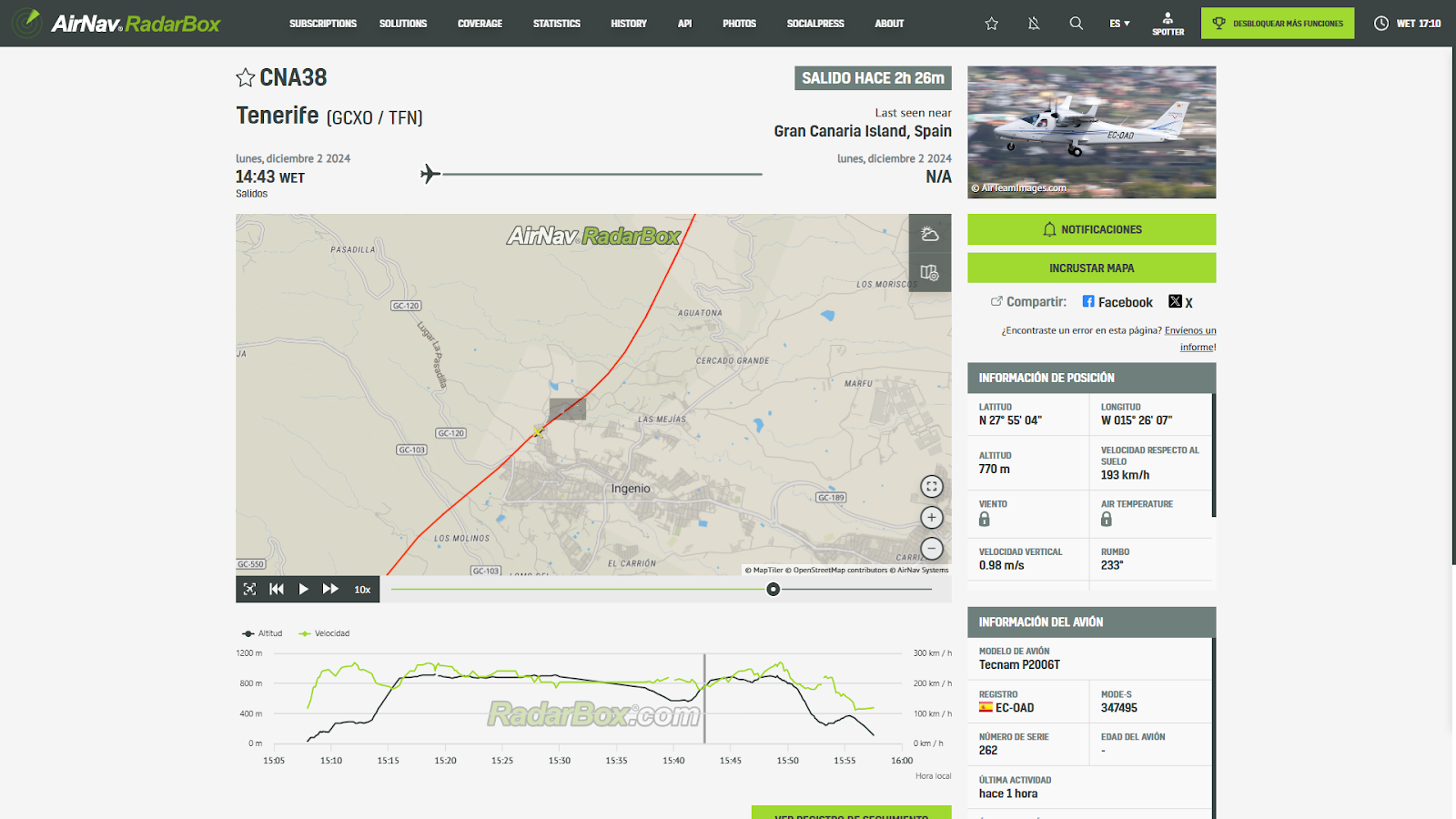Click Desbloquear más funciones button
The width and height of the screenshot is (1456, 819).
1278,24
